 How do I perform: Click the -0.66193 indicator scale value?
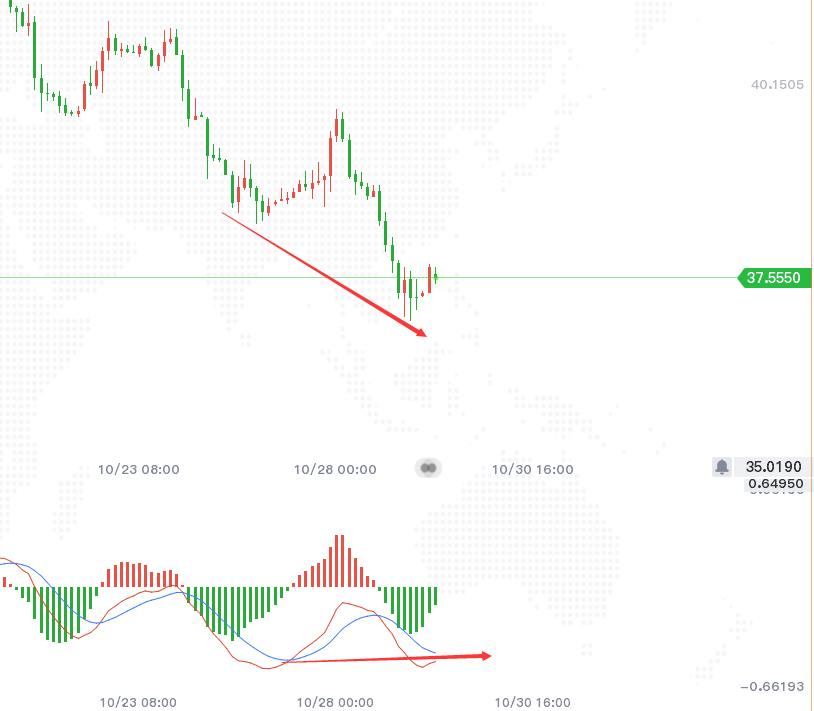(772, 687)
